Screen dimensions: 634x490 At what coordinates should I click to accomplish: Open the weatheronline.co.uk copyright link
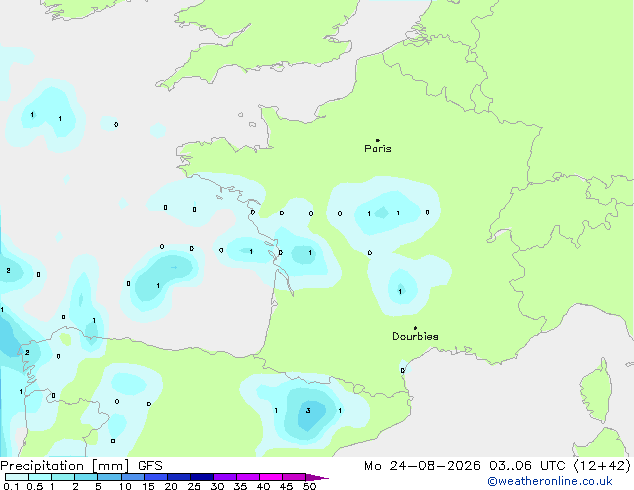click(x=550, y=481)
